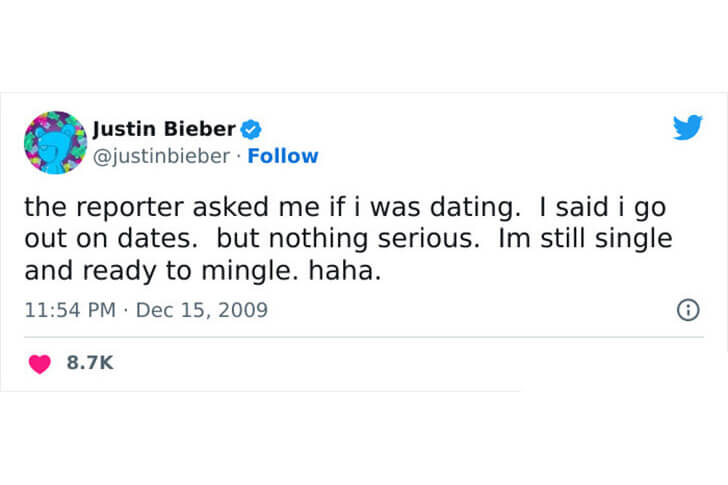This screenshot has height=485, width=728.
Task: Open the tweet info circle icon
Action: click(688, 310)
